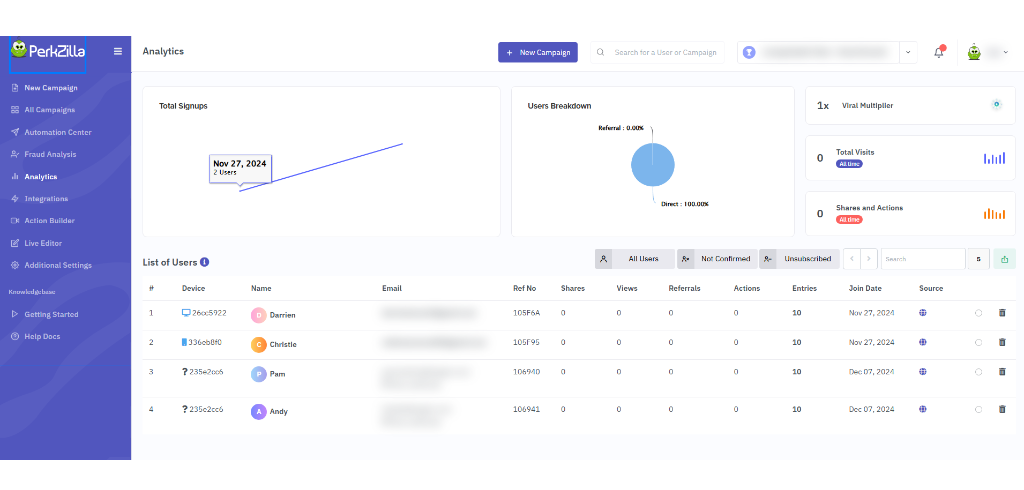Delete Darrien's row with the trash icon
The height and width of the screenshot is (490, 1024).
click(1002, 313)
